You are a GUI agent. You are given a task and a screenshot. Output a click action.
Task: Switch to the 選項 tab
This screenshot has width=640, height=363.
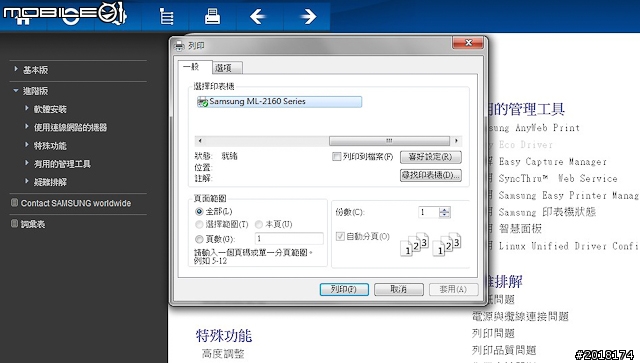coord(228,68)
